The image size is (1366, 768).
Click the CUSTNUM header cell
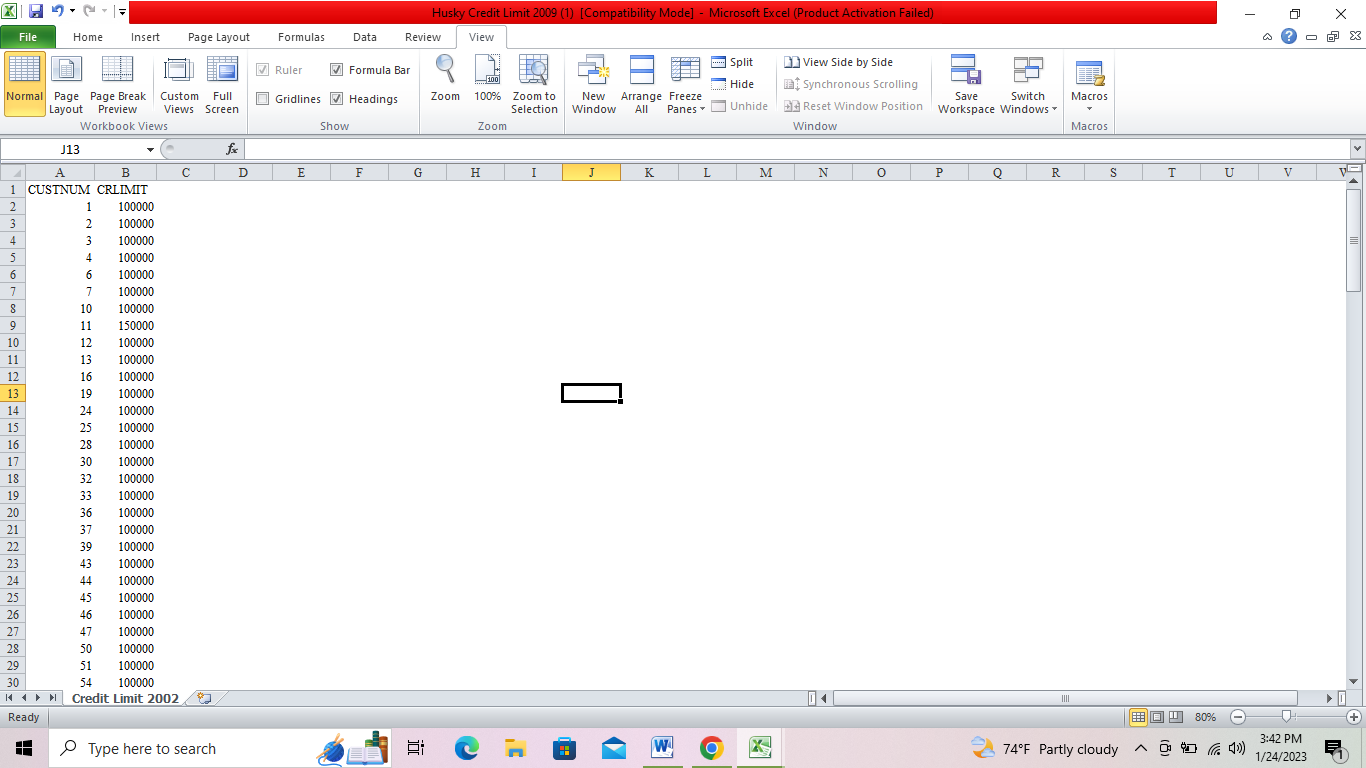pyautogui.click(x=60, y=189)
